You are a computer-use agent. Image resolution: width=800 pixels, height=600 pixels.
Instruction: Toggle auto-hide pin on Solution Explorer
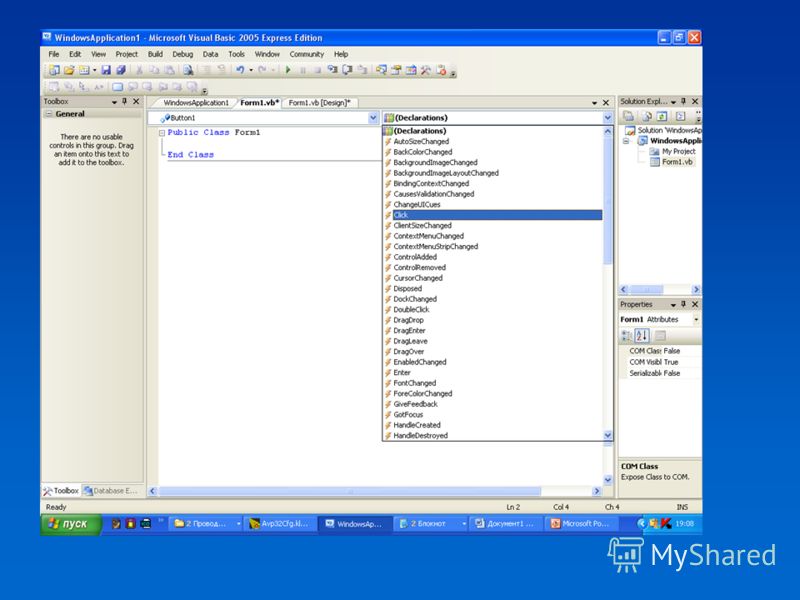pos(684,102)
